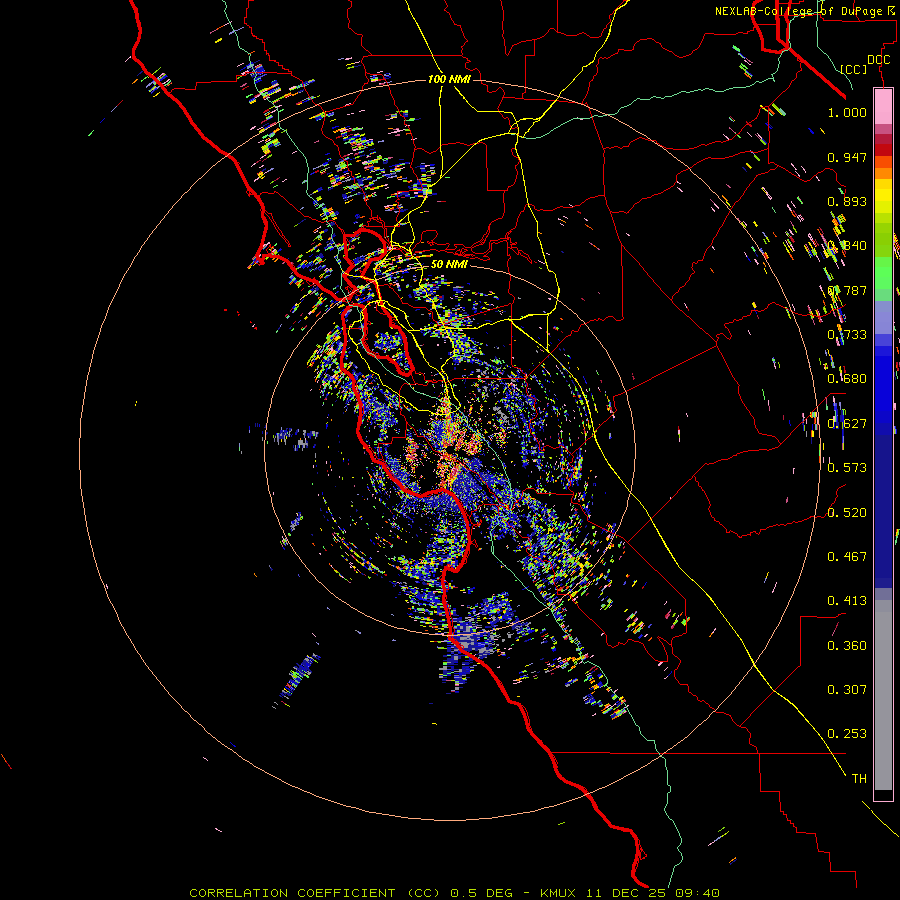Click the pink band beside 1.000 on color bar

click(883, 107)
